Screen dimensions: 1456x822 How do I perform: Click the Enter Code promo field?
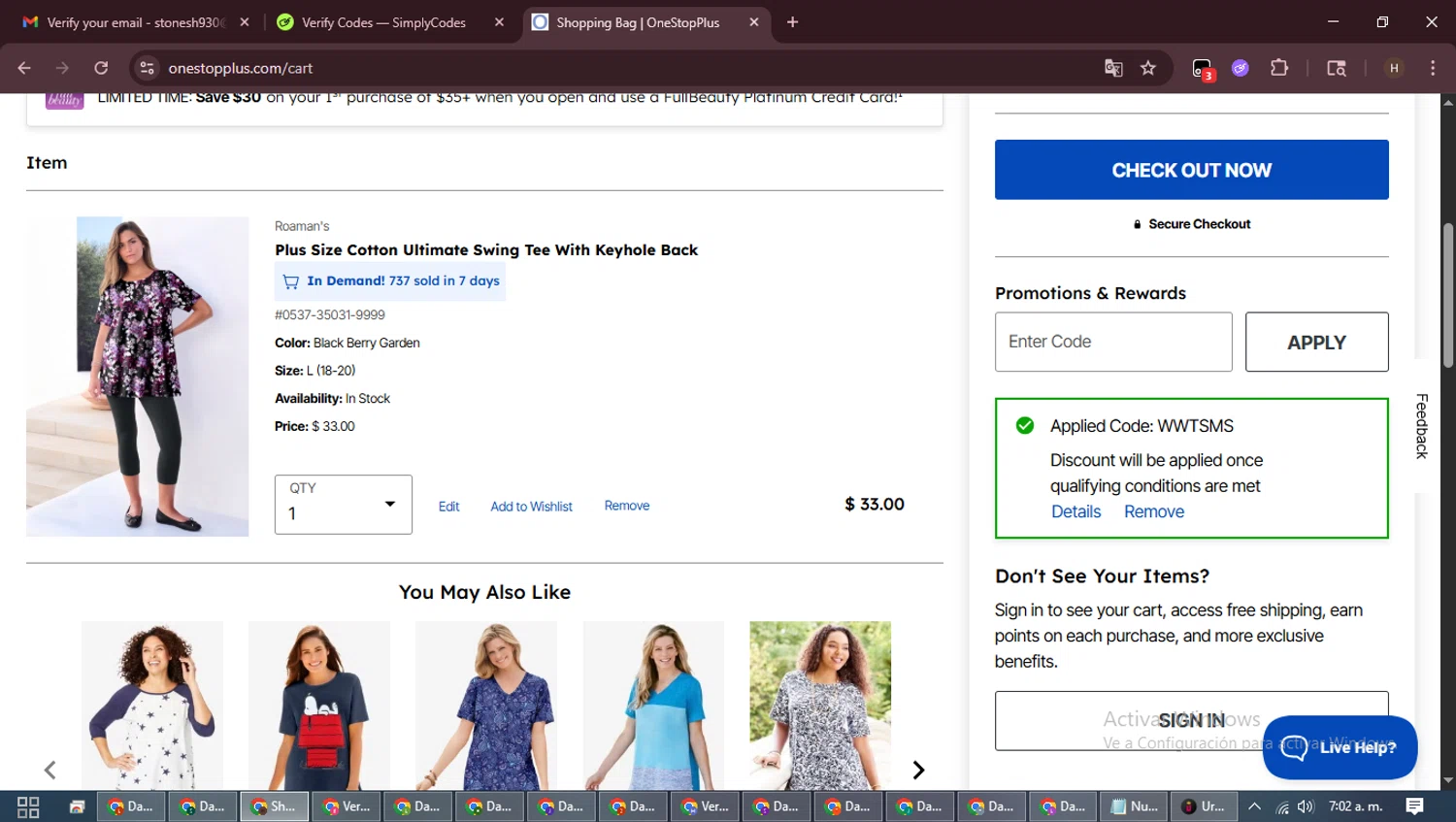point(1112,342)
